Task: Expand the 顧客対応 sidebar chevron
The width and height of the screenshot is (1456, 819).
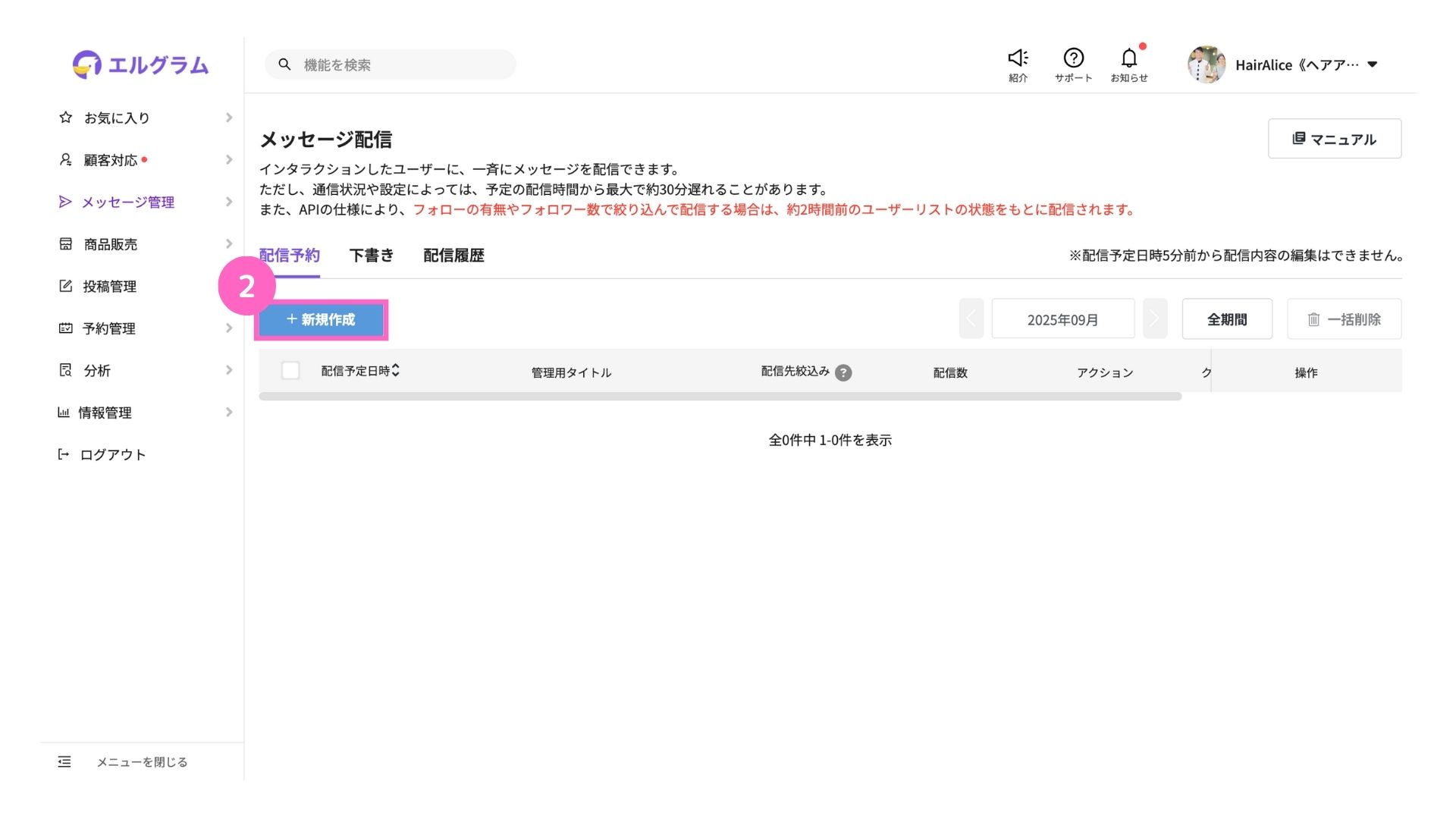Action: [228, 160]
